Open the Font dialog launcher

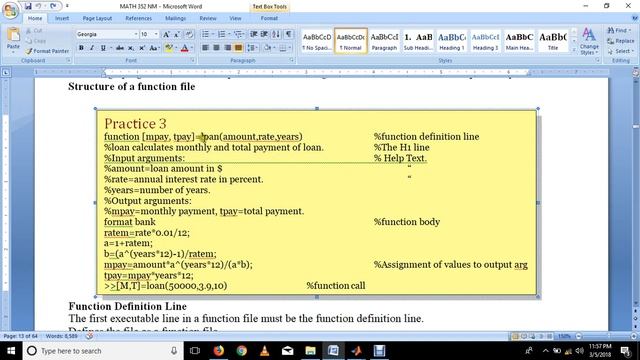coord(193,60)
